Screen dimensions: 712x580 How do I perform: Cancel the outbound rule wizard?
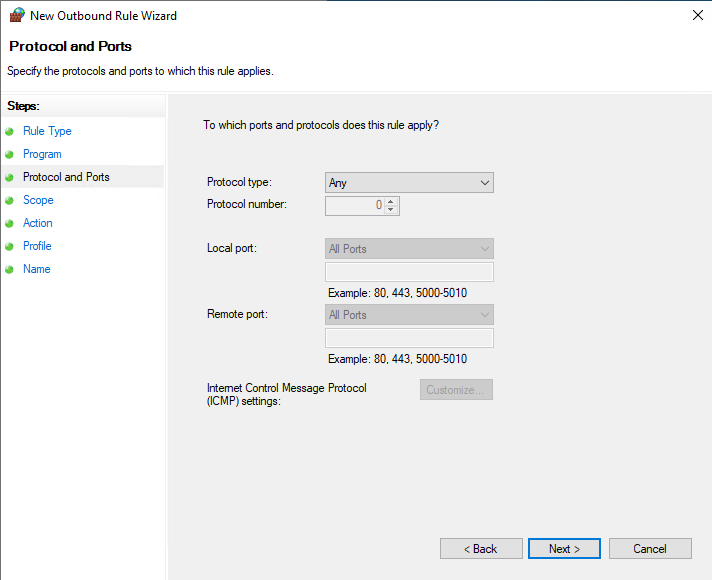tap(650, 549)
